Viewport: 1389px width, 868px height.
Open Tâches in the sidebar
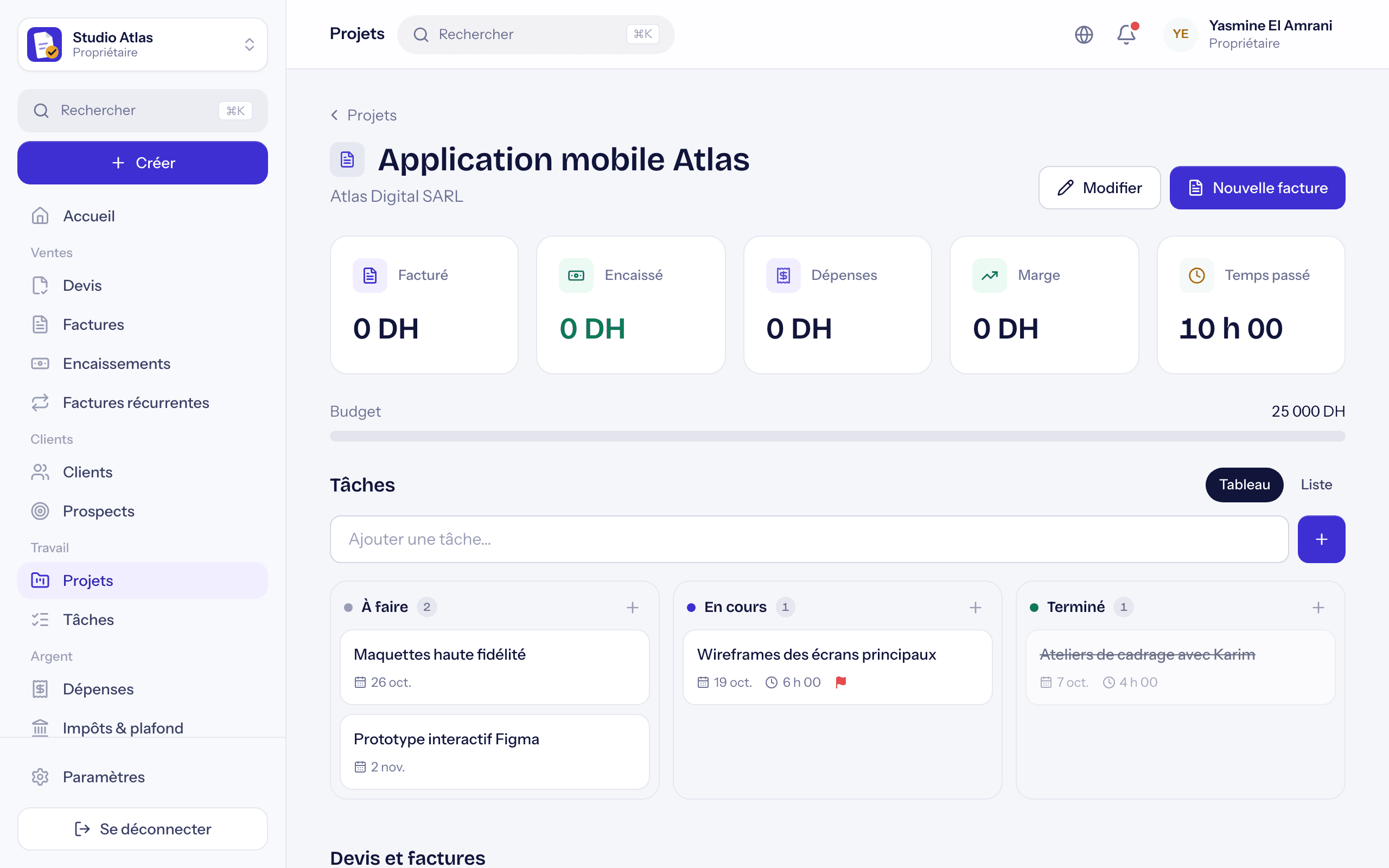coord(142,620)
